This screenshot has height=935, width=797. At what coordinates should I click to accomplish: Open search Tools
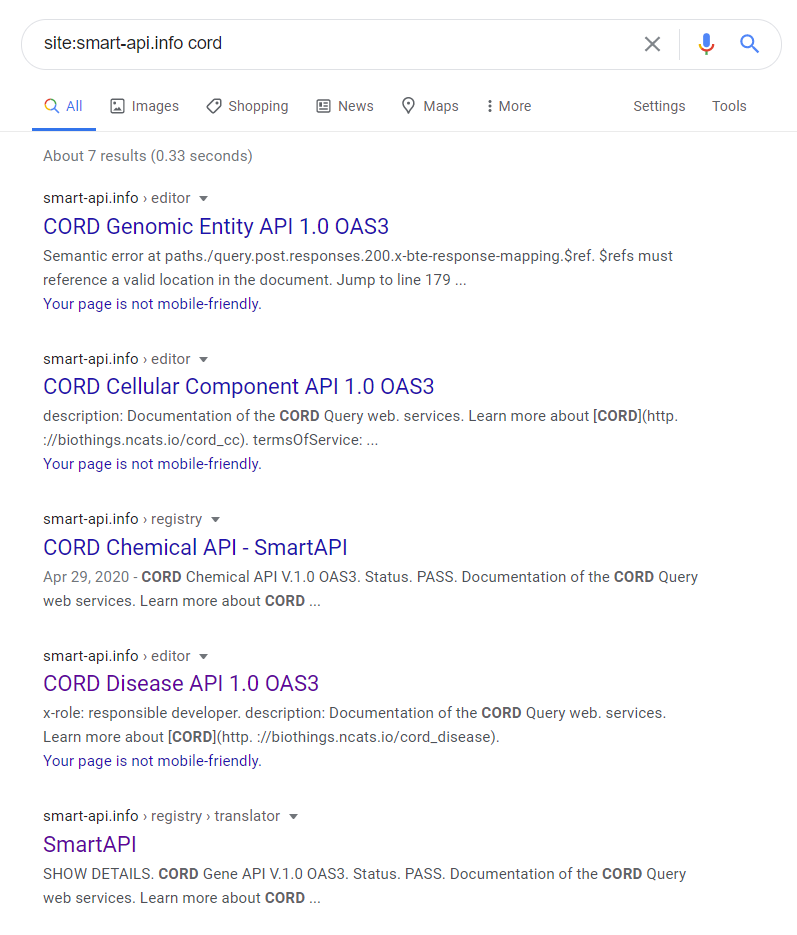(729, 106)
